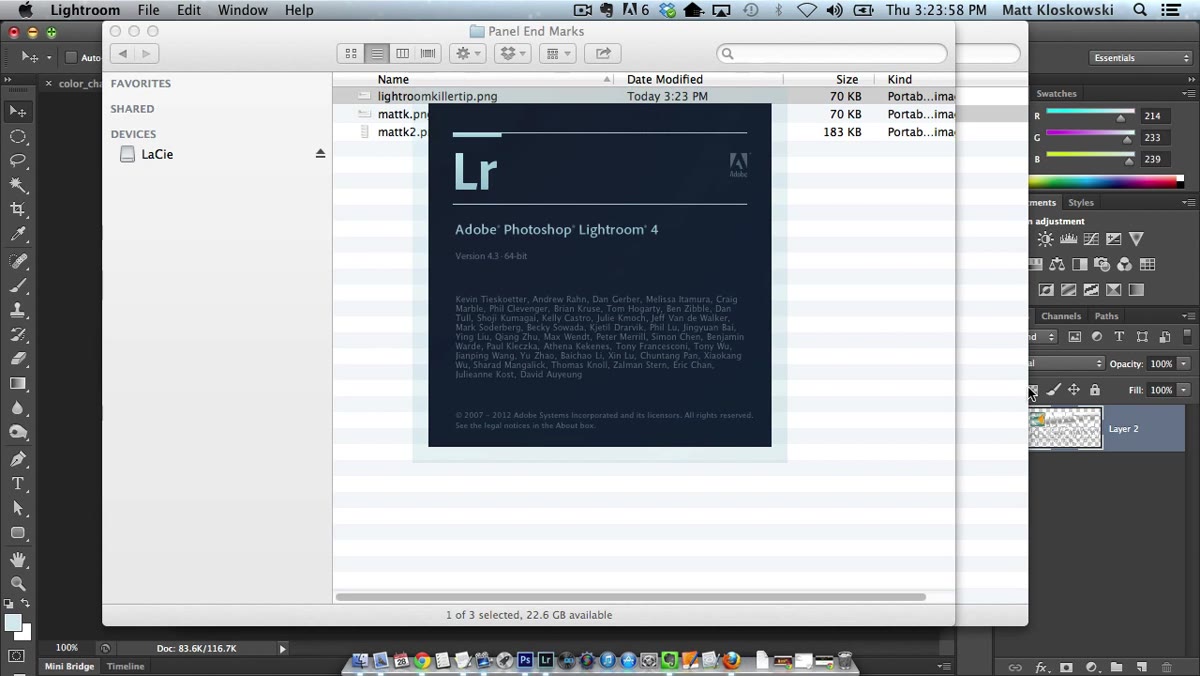Image resolution: width=1200 pixels, height=676 pixels.
Task: Select the Rounded Rectangle shape tool
Action: (x=18, y=533)
